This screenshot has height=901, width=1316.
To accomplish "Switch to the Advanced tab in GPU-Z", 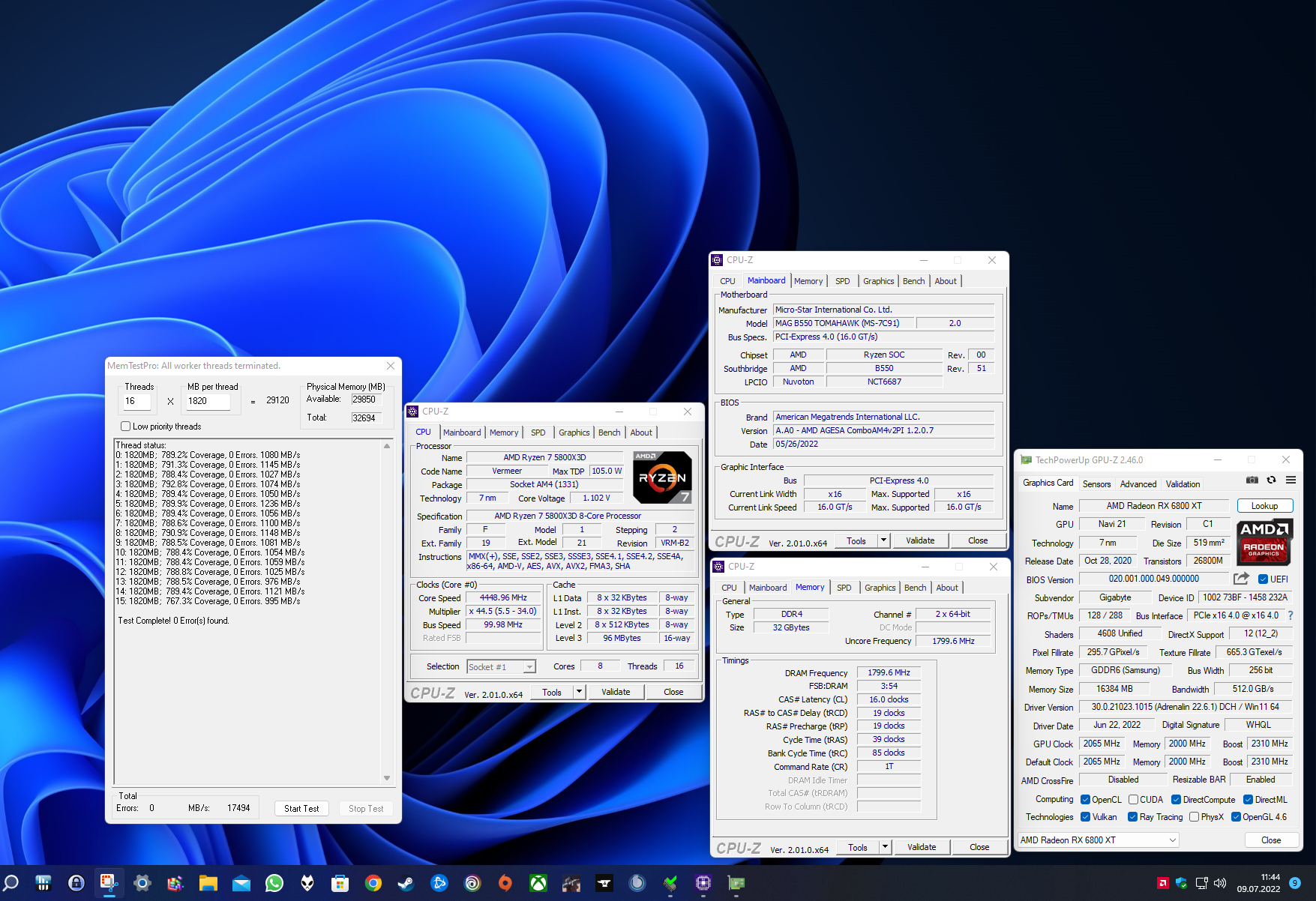I will [x=1138, y=484].
